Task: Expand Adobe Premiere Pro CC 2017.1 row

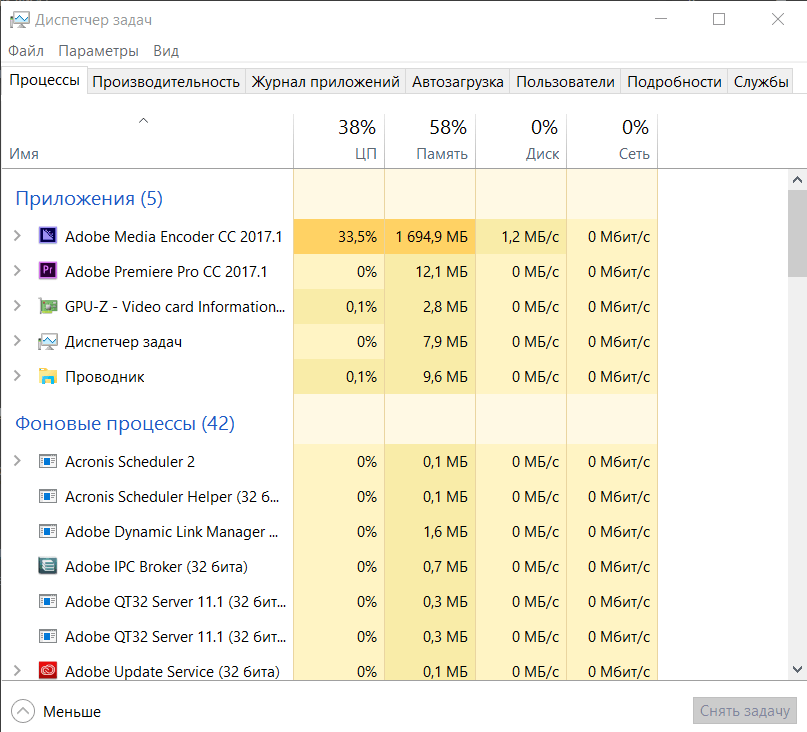Action: [17, 271]
